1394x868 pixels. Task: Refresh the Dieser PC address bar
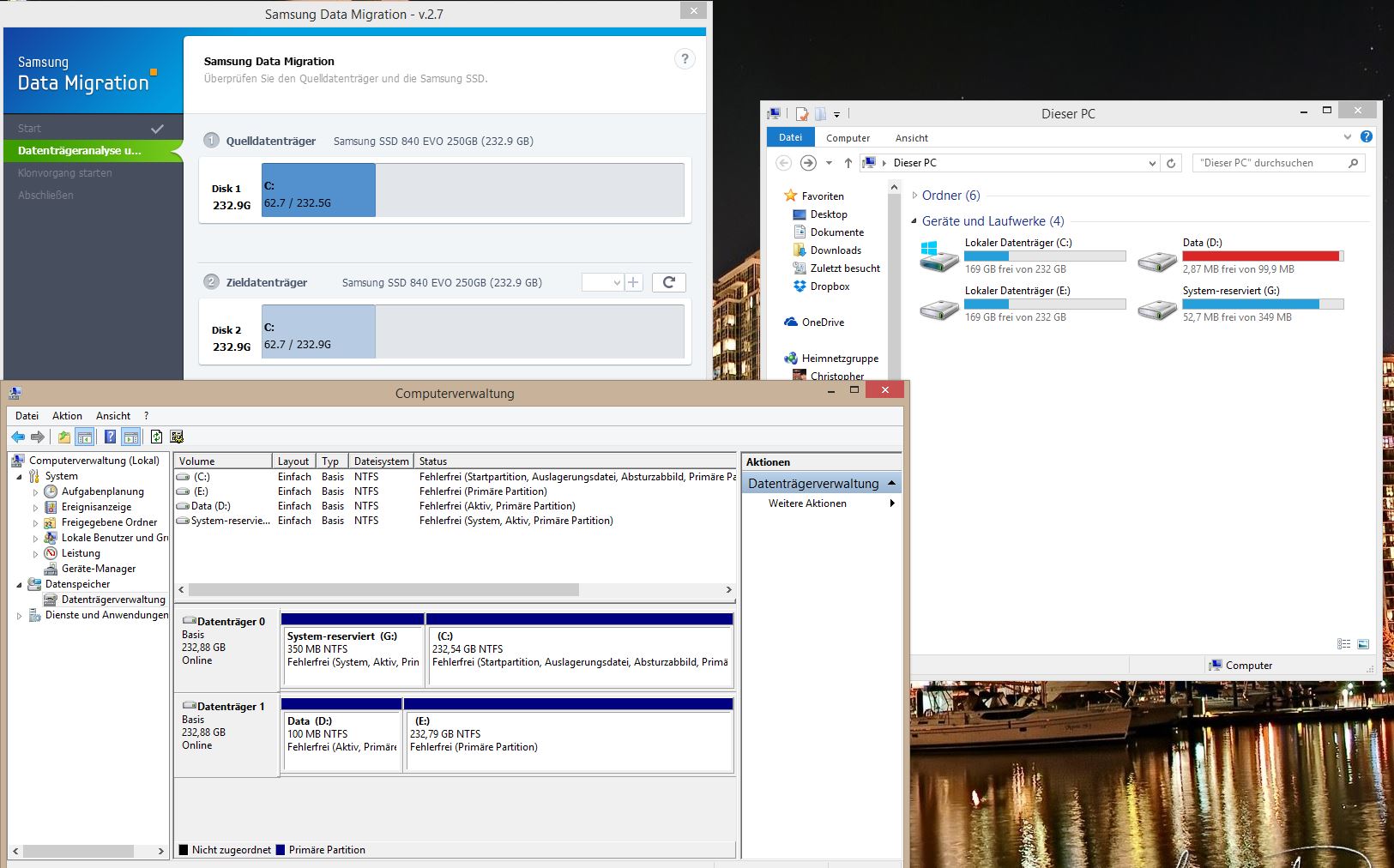tap(1171, 163)
